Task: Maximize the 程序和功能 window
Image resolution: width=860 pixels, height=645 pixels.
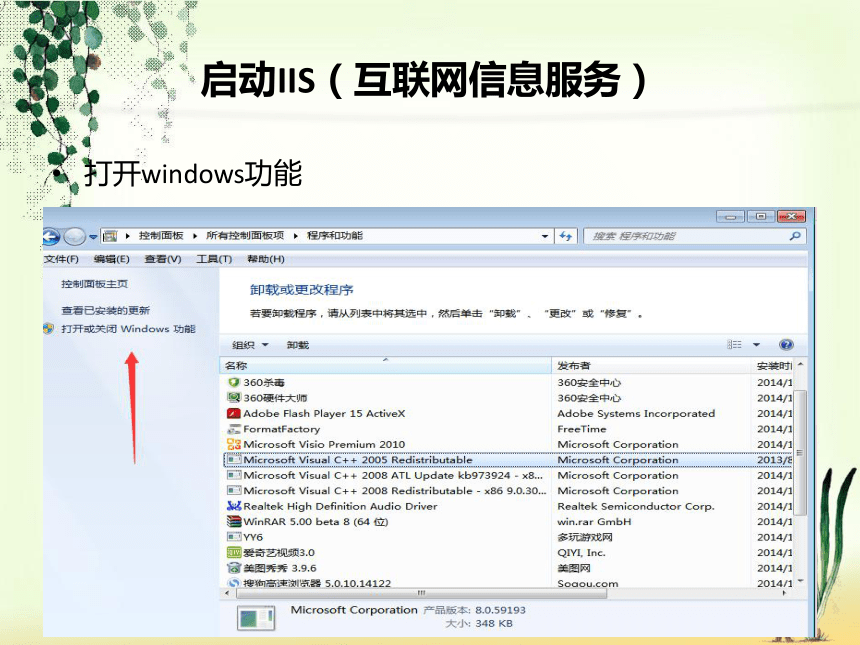Action: (x=760, y=216)
